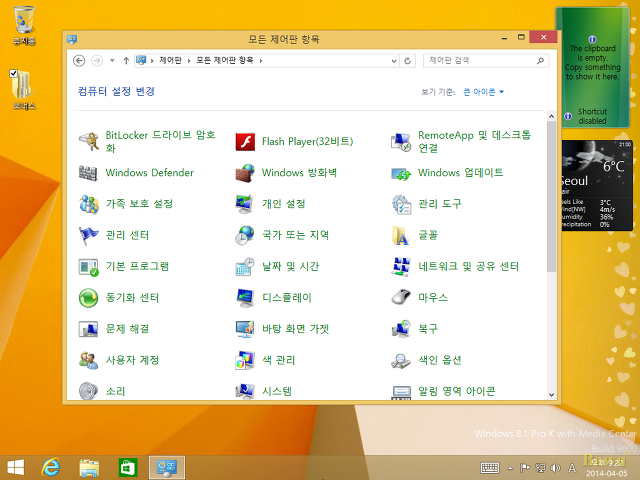Open the 개인 설정 icon
Screen dimensions: 640x480
pos(245,204)
